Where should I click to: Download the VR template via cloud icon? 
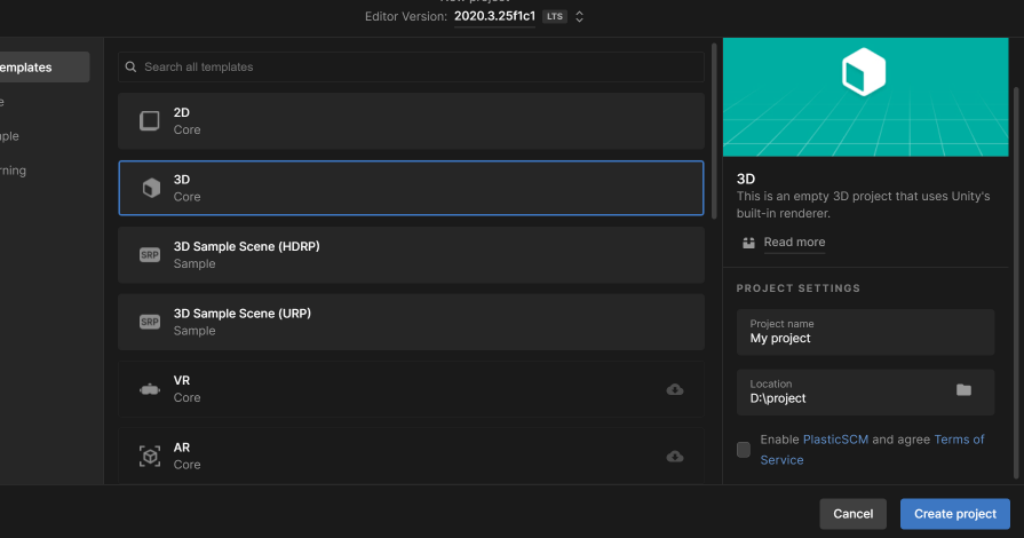[x=675, y=390]
